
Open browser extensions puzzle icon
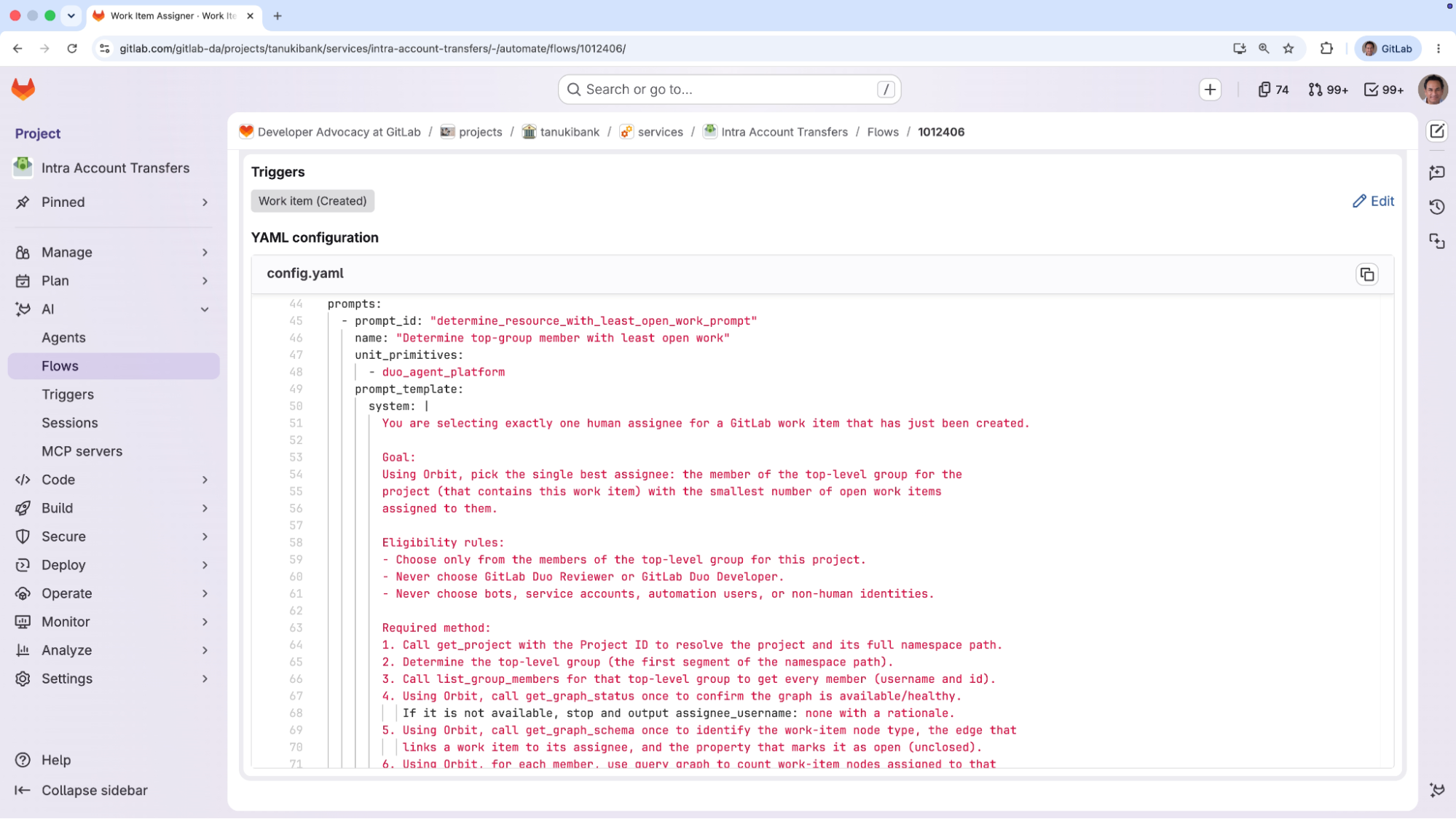pos(1326,49)
